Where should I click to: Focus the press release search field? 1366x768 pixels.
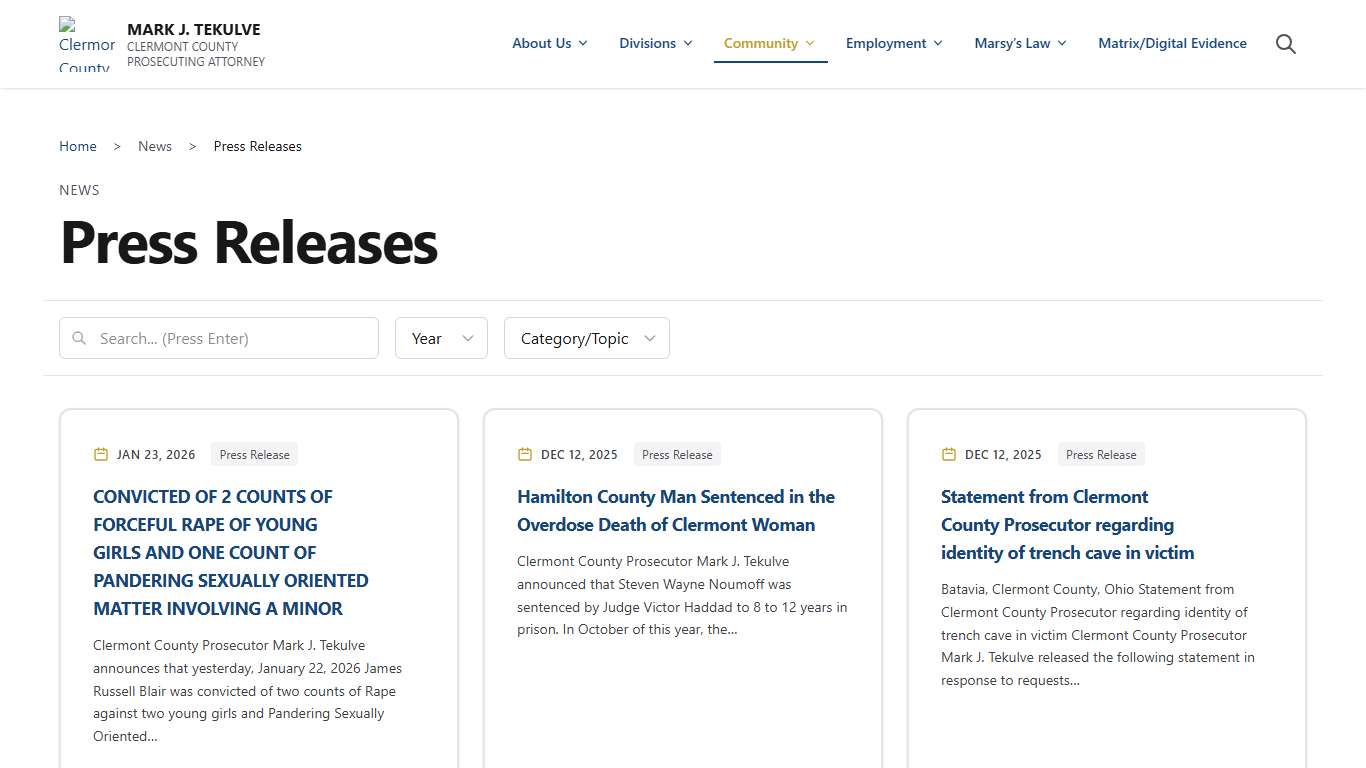[x=230, y=338]
